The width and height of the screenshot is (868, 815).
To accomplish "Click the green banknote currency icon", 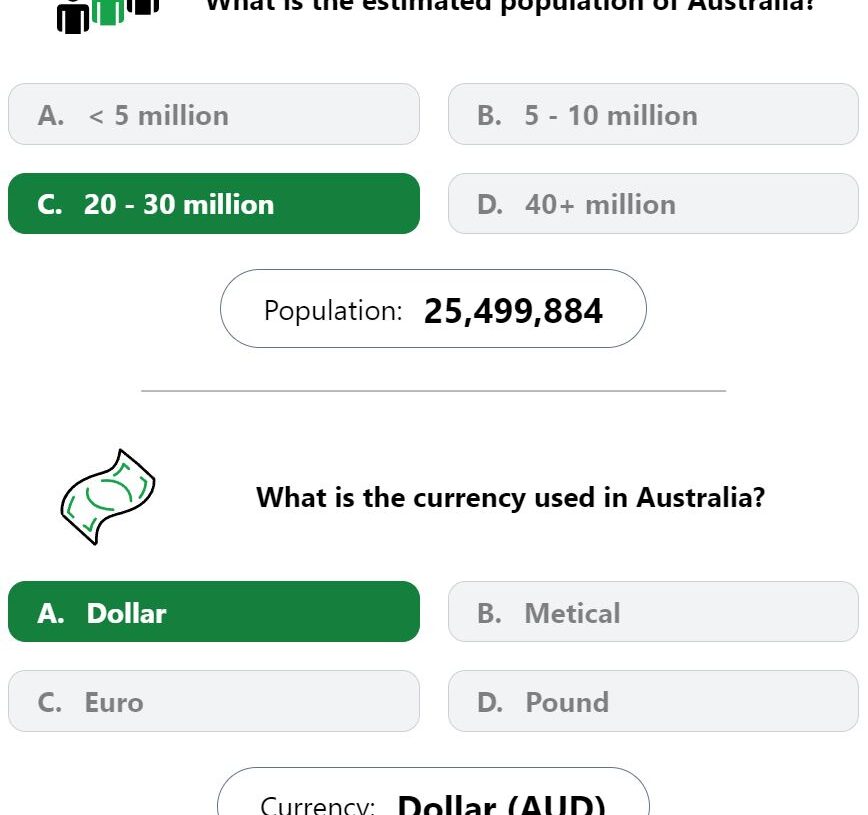I will (x=108, y=497).
